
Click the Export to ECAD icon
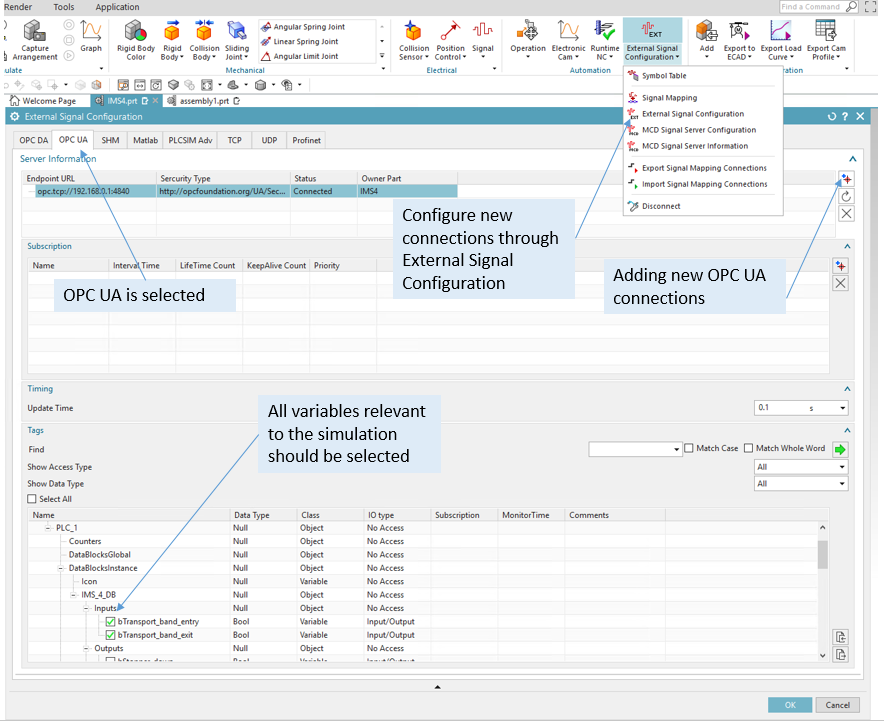740,32
